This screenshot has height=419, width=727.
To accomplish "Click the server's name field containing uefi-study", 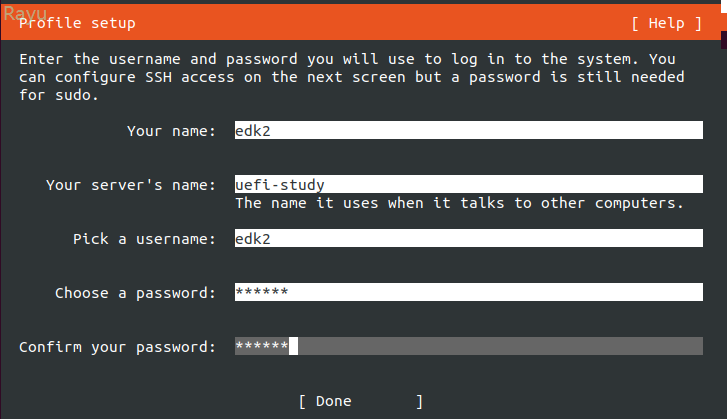I will coord(468,184).
